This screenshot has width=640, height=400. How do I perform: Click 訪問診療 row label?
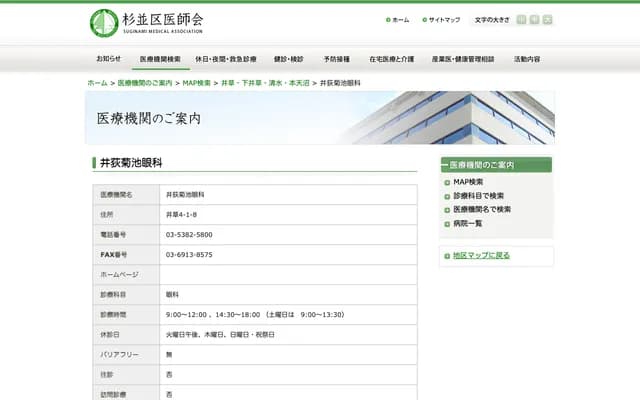tap(113, 395)
